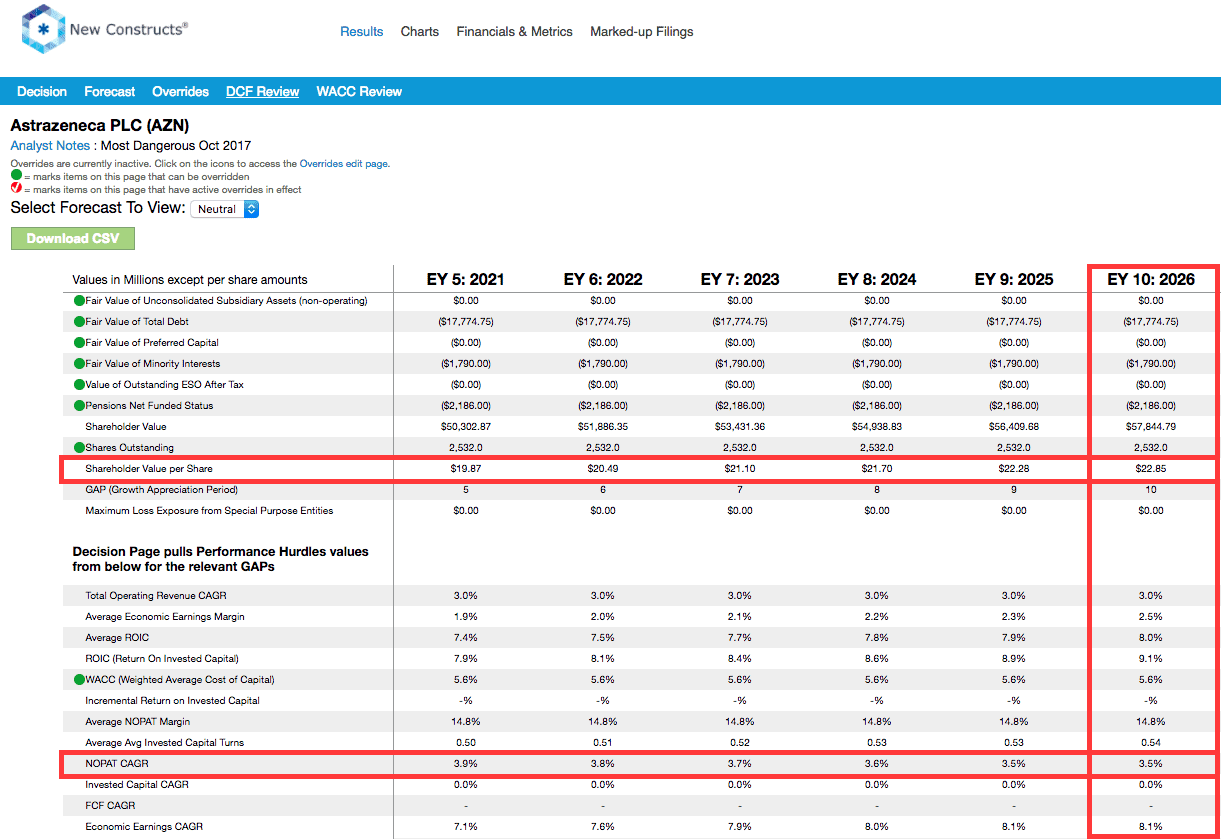Click the NOPAT CAGR row label

click(117, 764)
